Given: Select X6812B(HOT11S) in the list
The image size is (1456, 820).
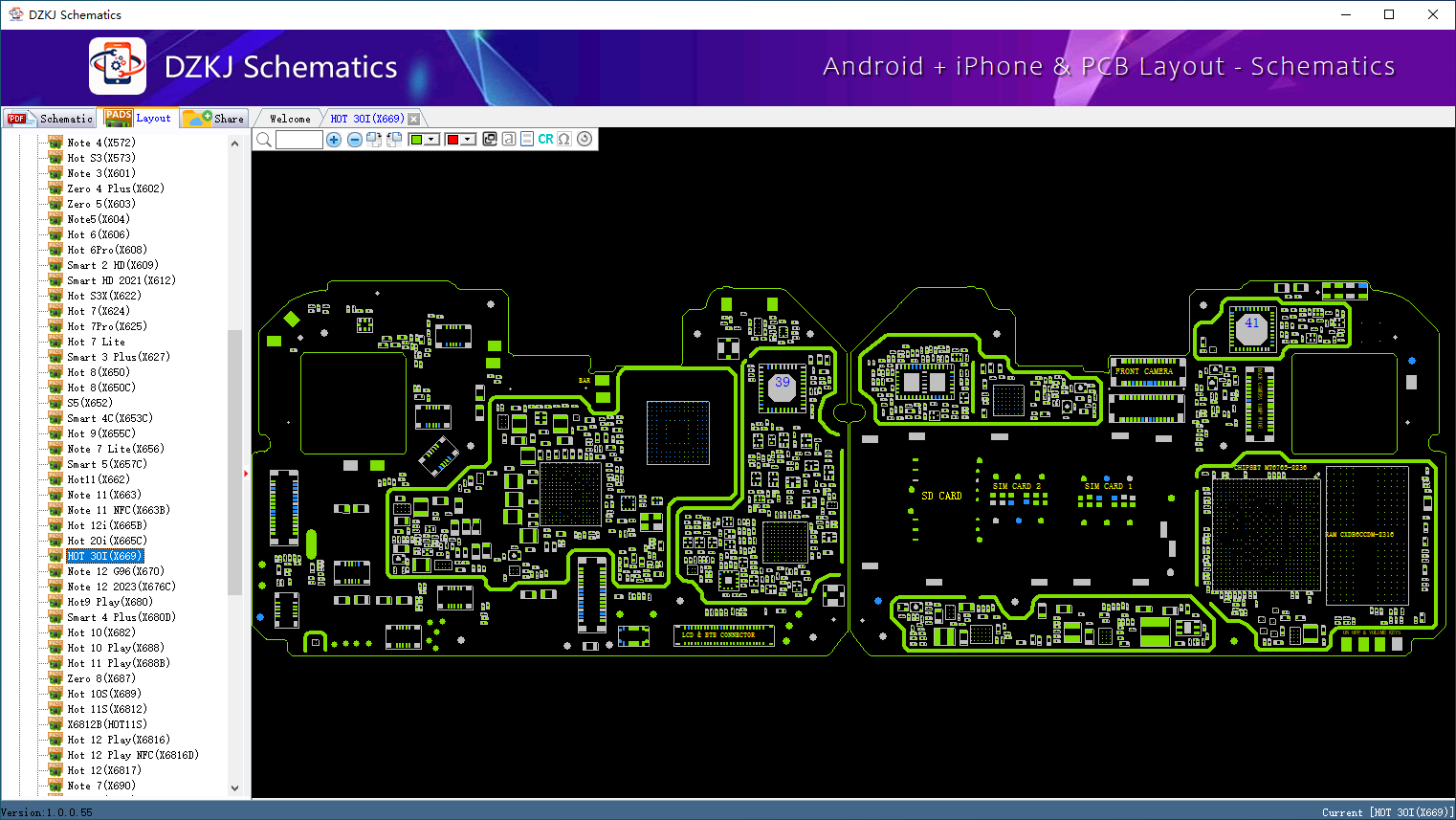Looking at the screenshot, I should (107, 724).
